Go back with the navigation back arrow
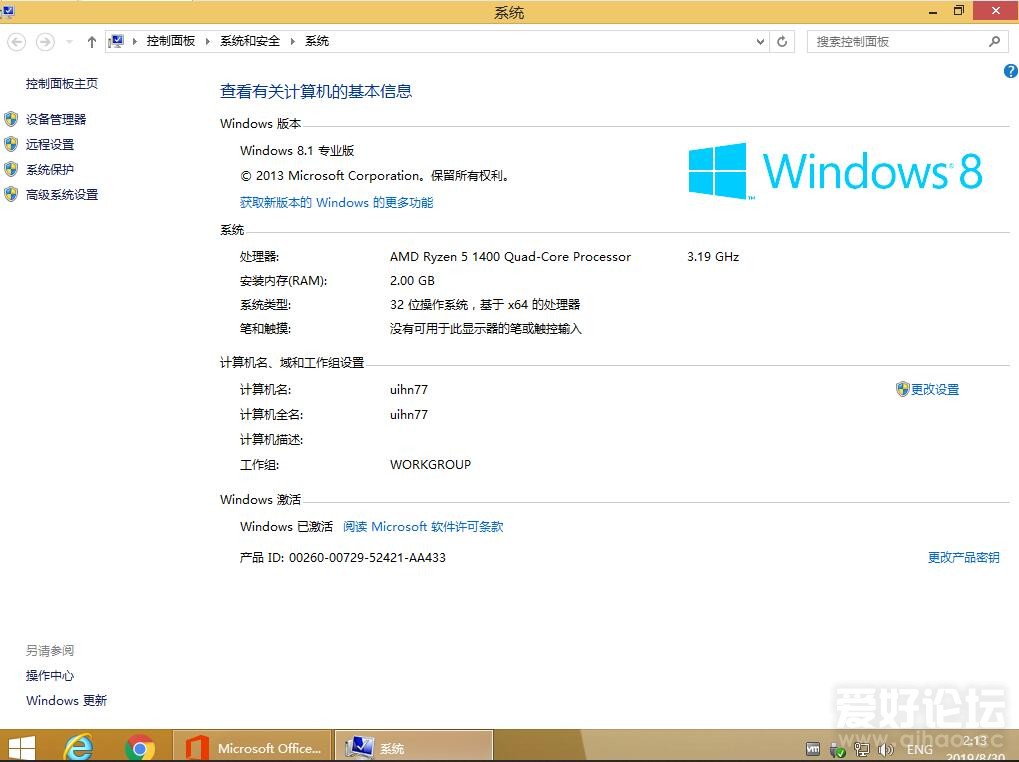Viewport: 1019px width, 762px height. pyautogui.click(x=16, y=42)
